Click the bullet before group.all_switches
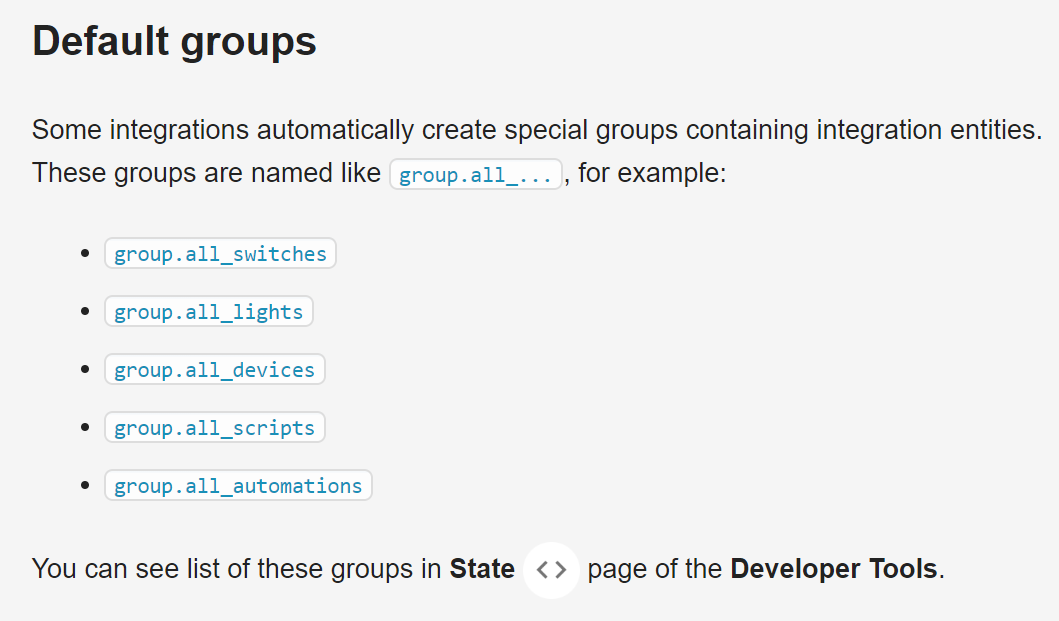The height and width of the screenshot is (621, 1059). [85, 254]
